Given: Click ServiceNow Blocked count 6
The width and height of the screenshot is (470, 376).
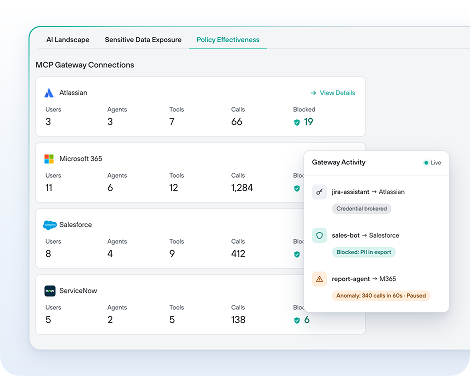Looking at the screenshot, I should click(x=307, y=320).
